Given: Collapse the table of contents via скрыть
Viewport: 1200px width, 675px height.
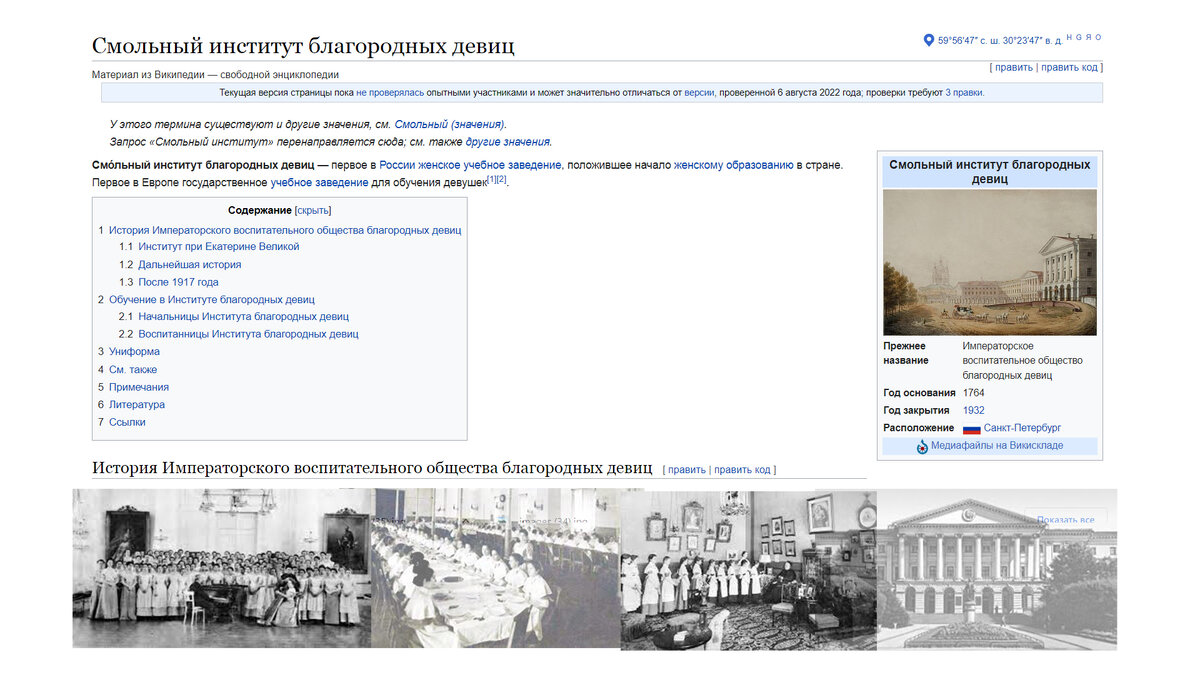Looking at the screenshot, I should (313, 210).
